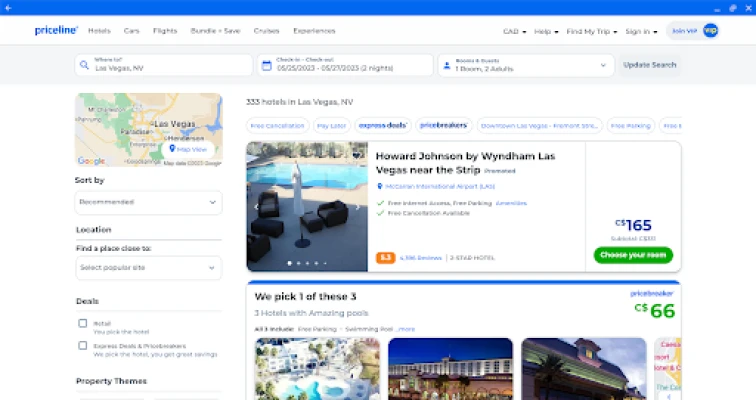Viewport: 756px width, 400px height.
Task: Toggle the Free Cancellation filter chip
Action: pyautogui.click(x=276, y=126)
